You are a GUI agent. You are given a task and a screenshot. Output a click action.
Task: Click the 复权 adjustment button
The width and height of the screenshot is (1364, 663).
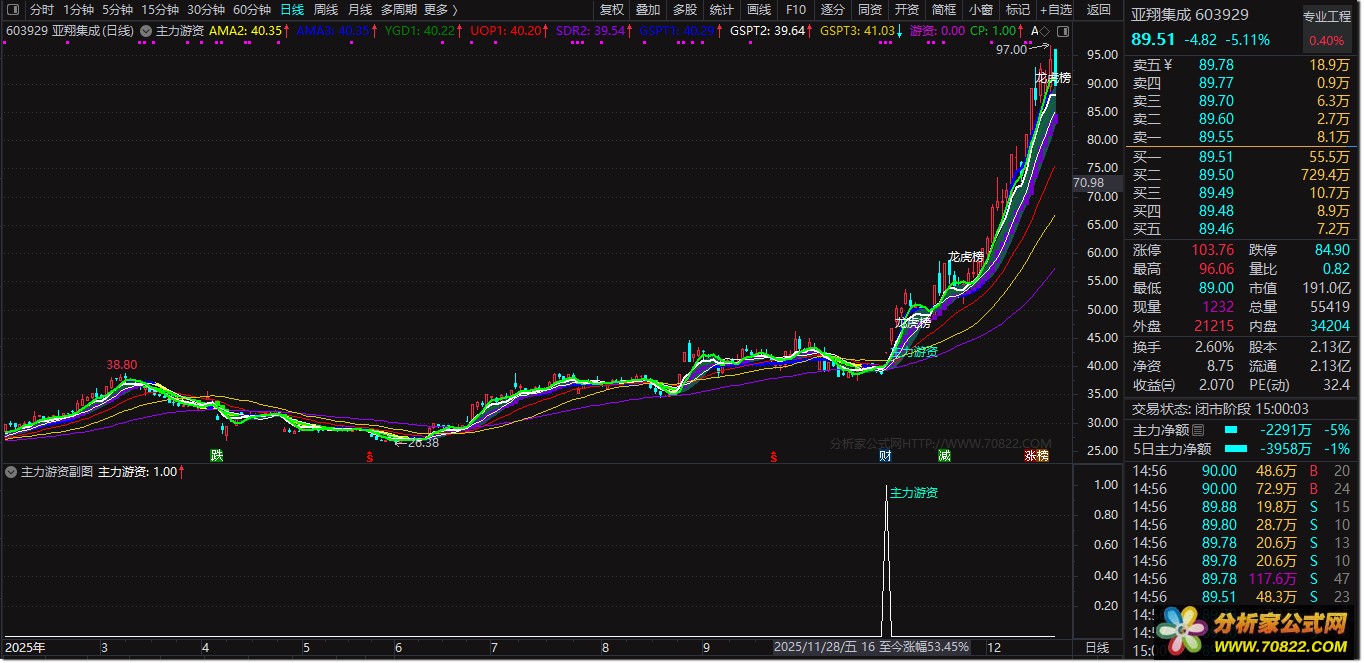click(611, 10)
